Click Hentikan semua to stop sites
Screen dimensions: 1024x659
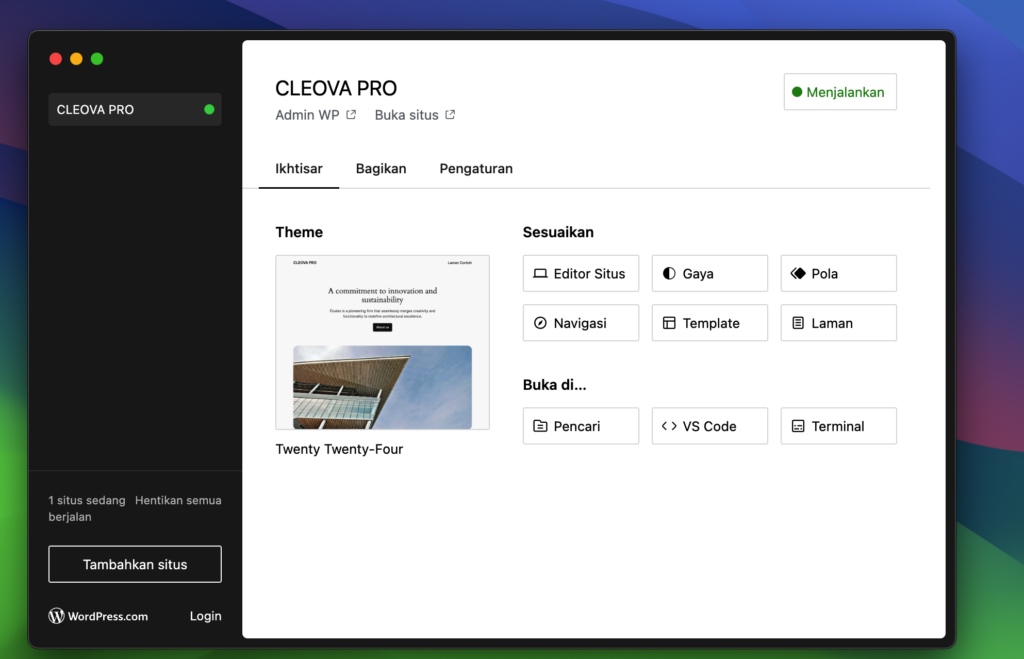pyautogui.click(x=178, y=500)
